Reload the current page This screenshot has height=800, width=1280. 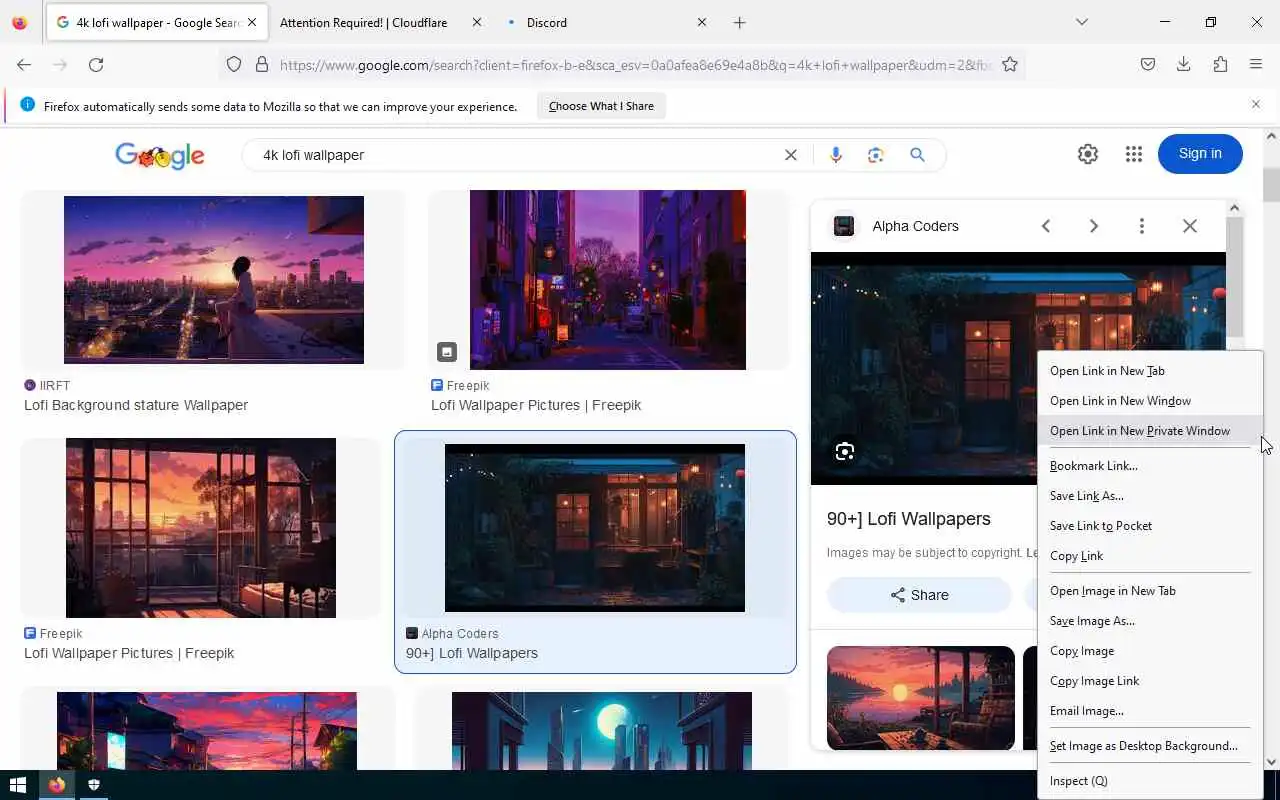[96, 65]
